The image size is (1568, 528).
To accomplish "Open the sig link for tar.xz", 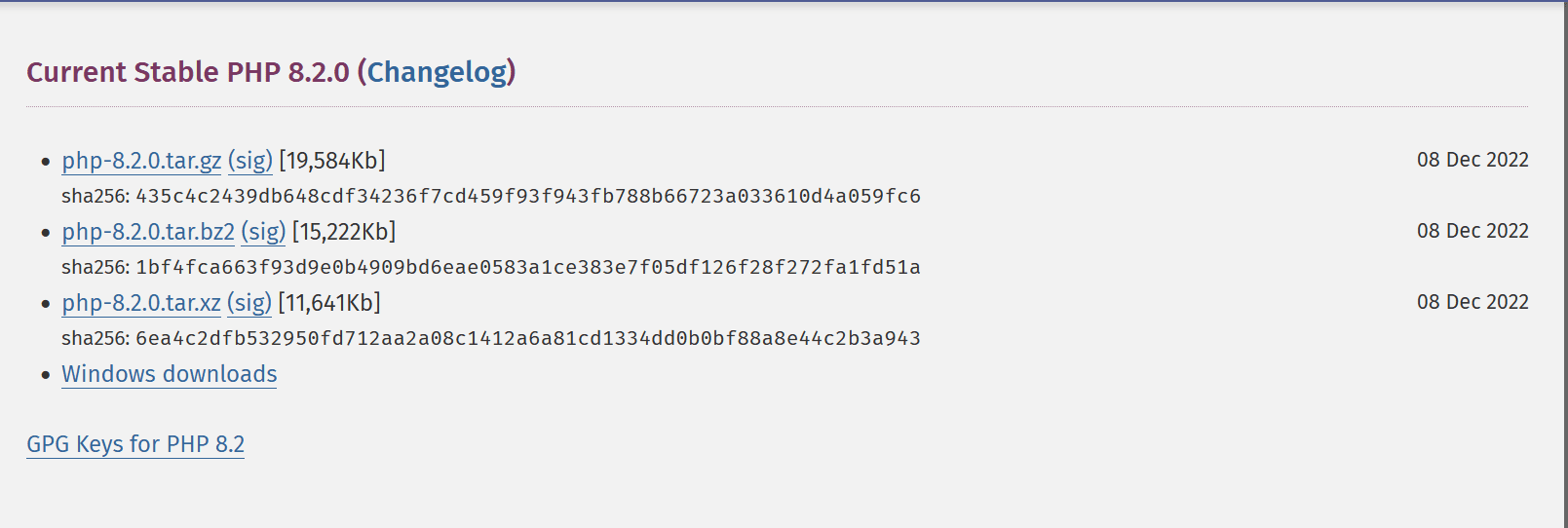I will point(249,303).
